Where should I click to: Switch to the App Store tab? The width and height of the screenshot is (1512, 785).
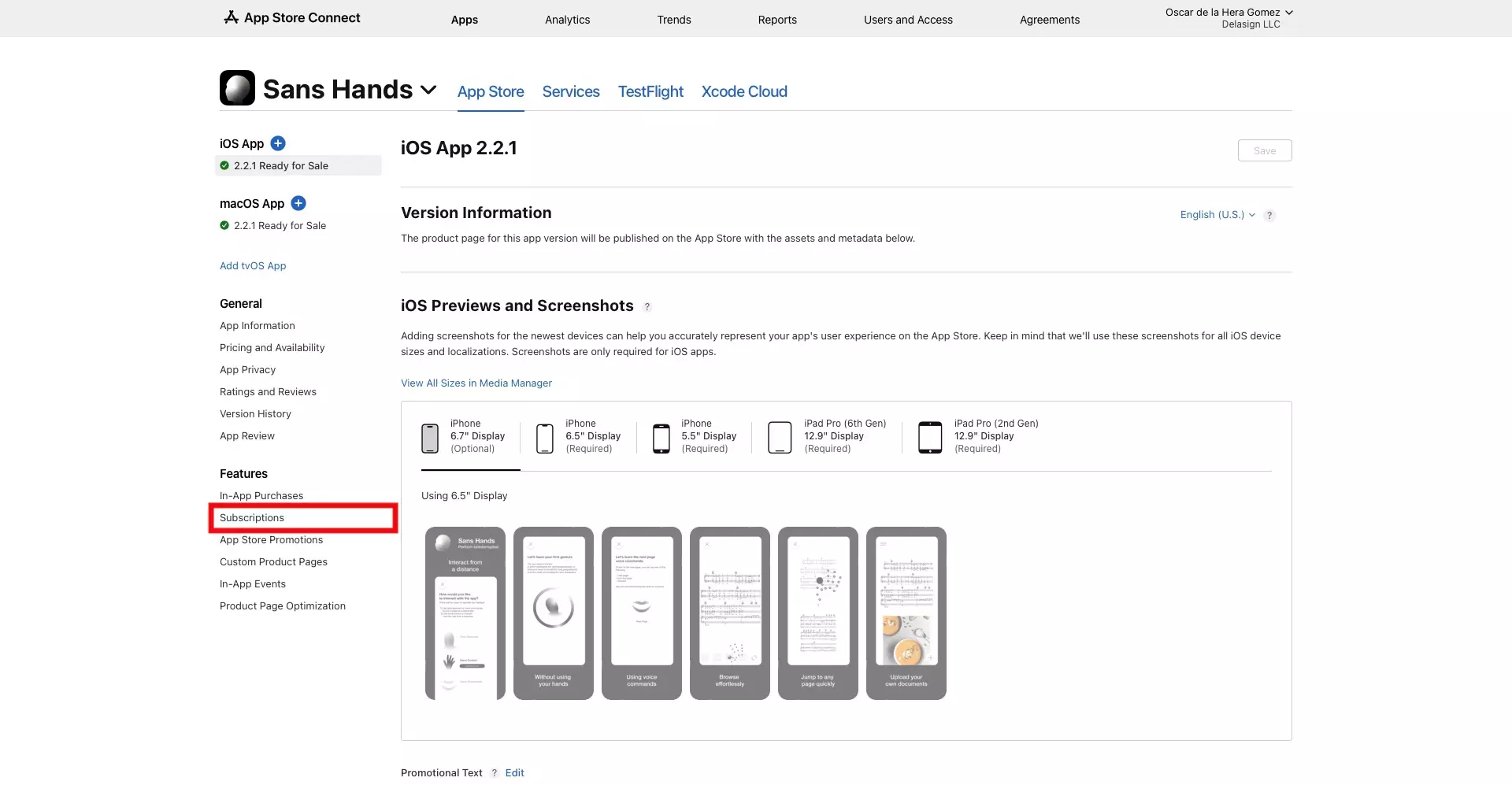491,91
